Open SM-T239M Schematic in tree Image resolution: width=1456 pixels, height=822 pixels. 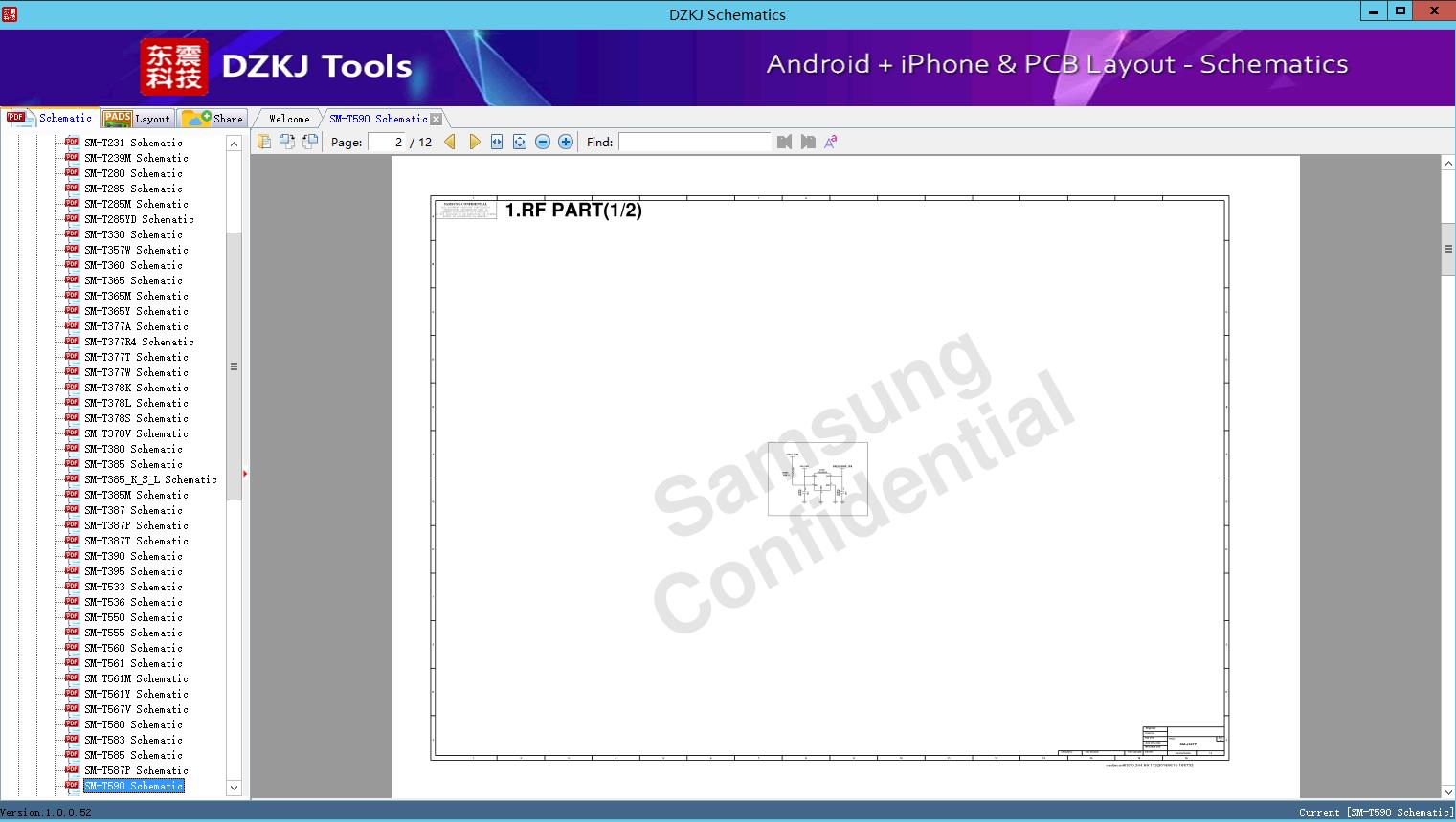(x=136, y=158)
